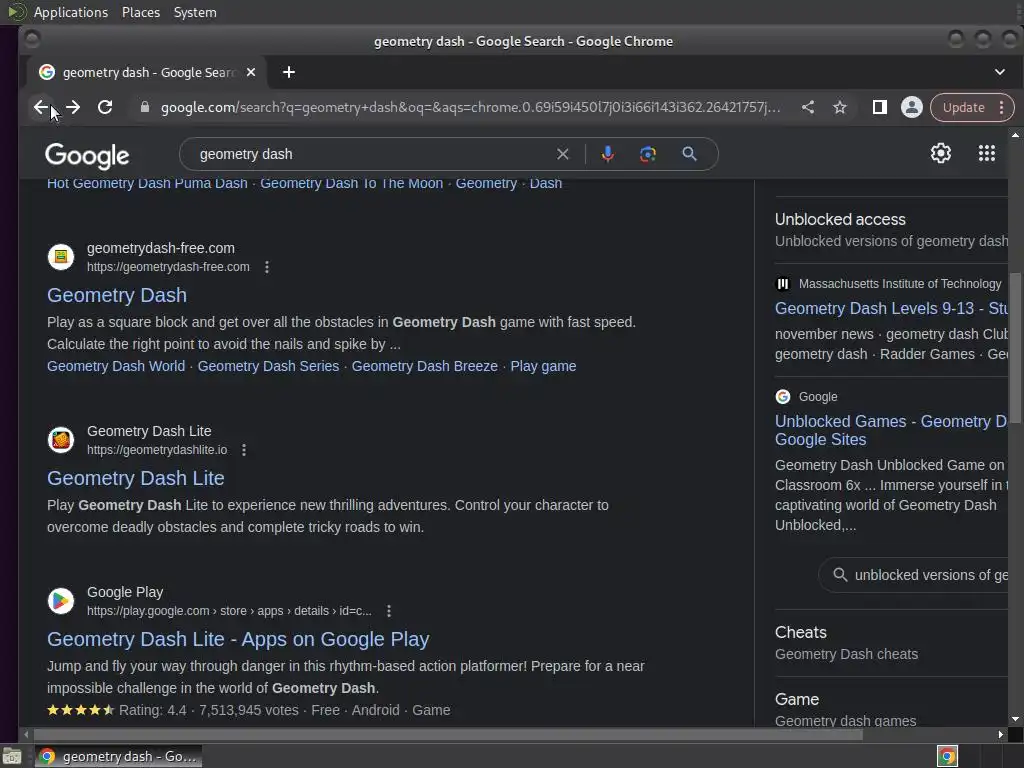Click the scroll-right arrow at bottom
1024x768 pixels.
(x=1000, y=735)
